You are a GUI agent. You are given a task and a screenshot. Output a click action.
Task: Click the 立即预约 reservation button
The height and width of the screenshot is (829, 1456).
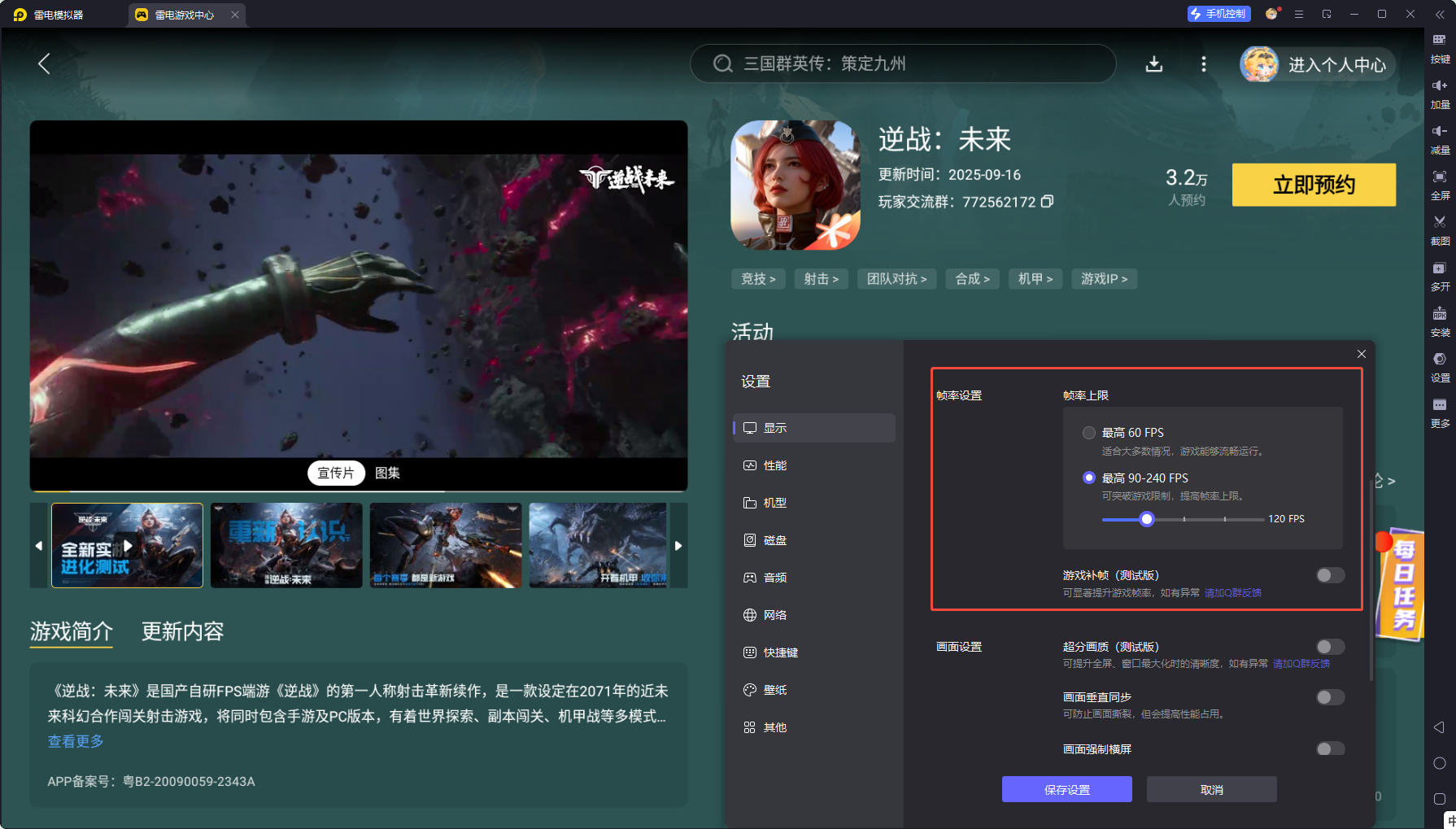1314,185
